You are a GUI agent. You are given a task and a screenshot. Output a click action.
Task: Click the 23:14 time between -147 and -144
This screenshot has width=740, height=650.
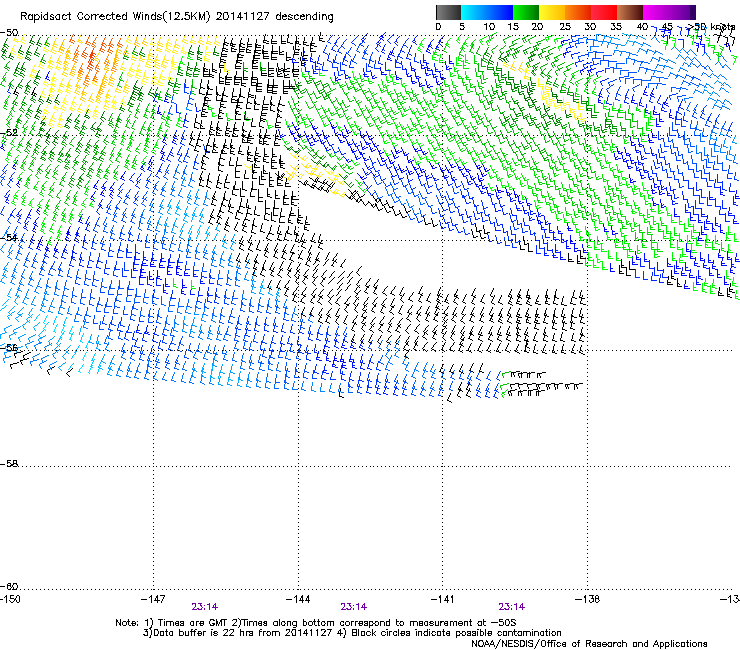(x=205, y=607)
